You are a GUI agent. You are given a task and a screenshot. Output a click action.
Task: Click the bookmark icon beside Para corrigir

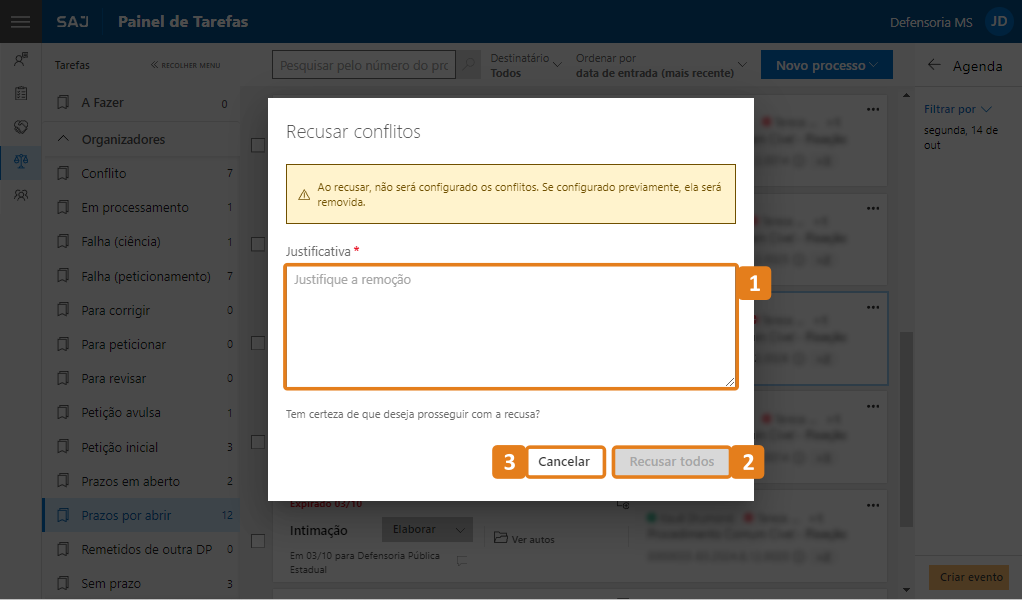[x=63, y=310]
